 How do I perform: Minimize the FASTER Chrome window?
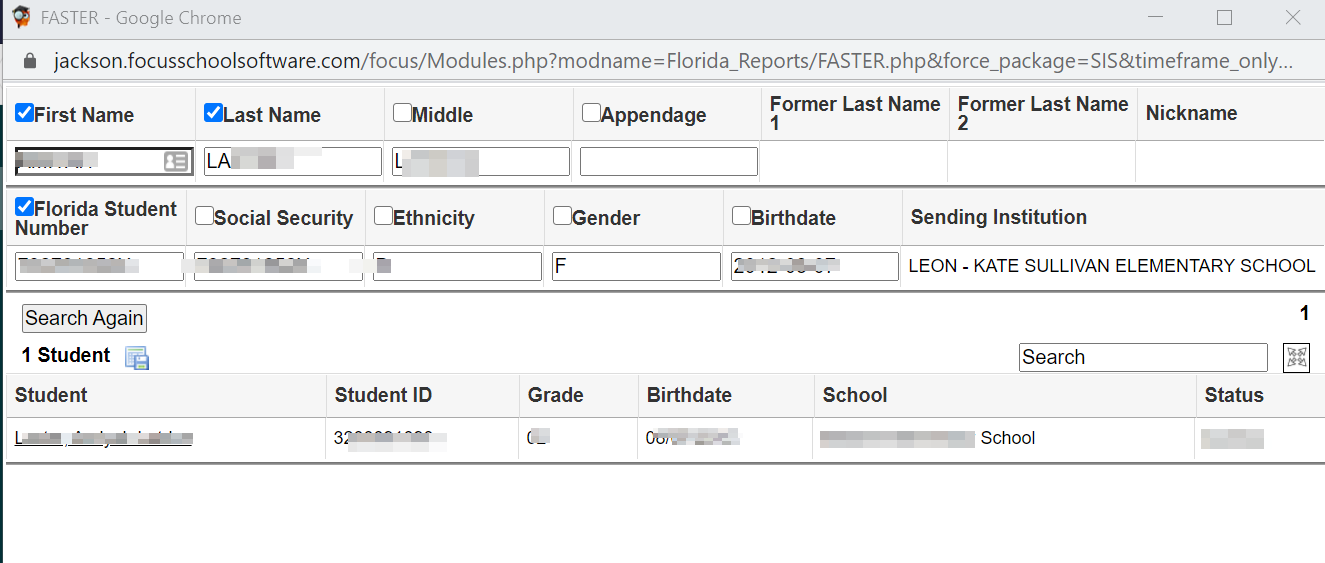pyautogui.click(x=1157, y=17)
